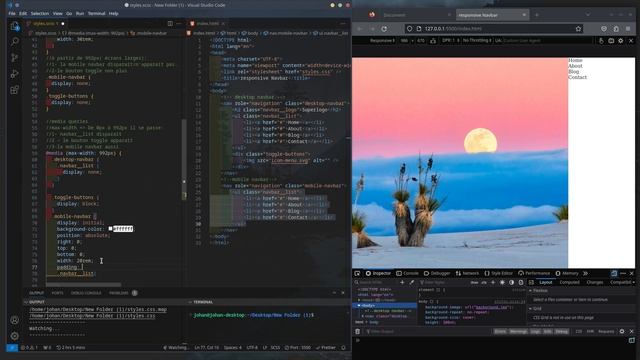The width and height of the screenshot is (640, 360).
Task: Show more DevTools tabs with double chevron
Action: 585,273
